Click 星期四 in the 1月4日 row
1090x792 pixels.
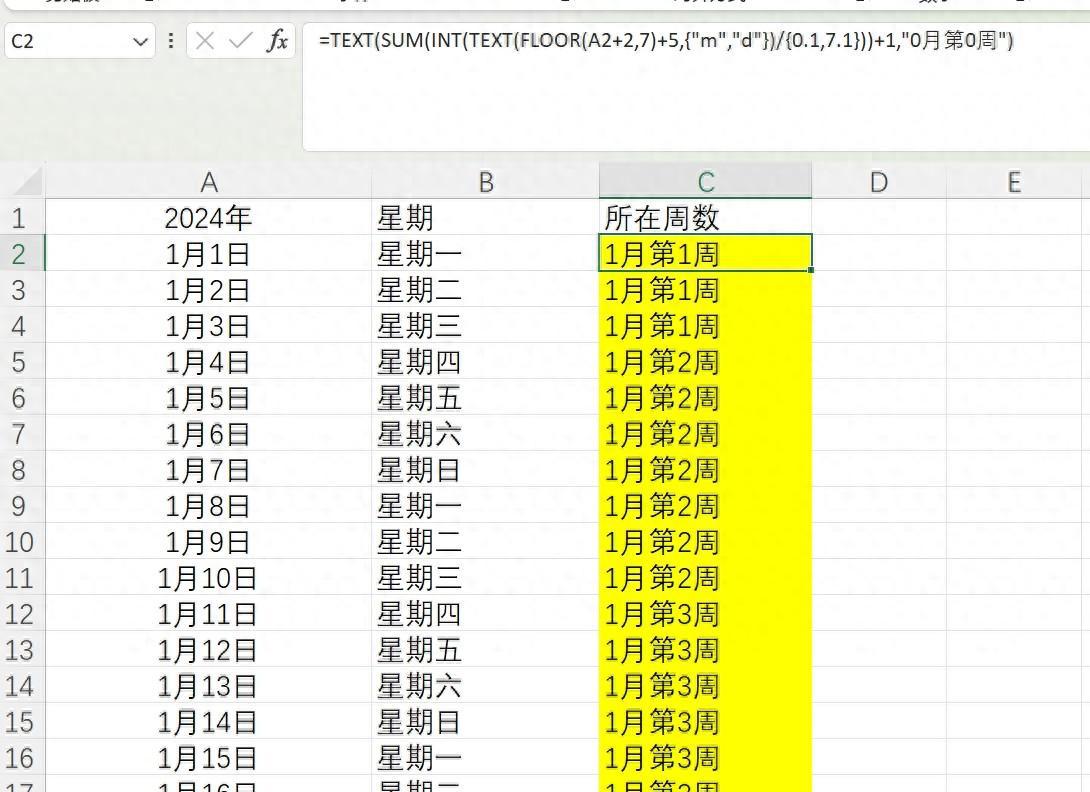click(485, 362)
